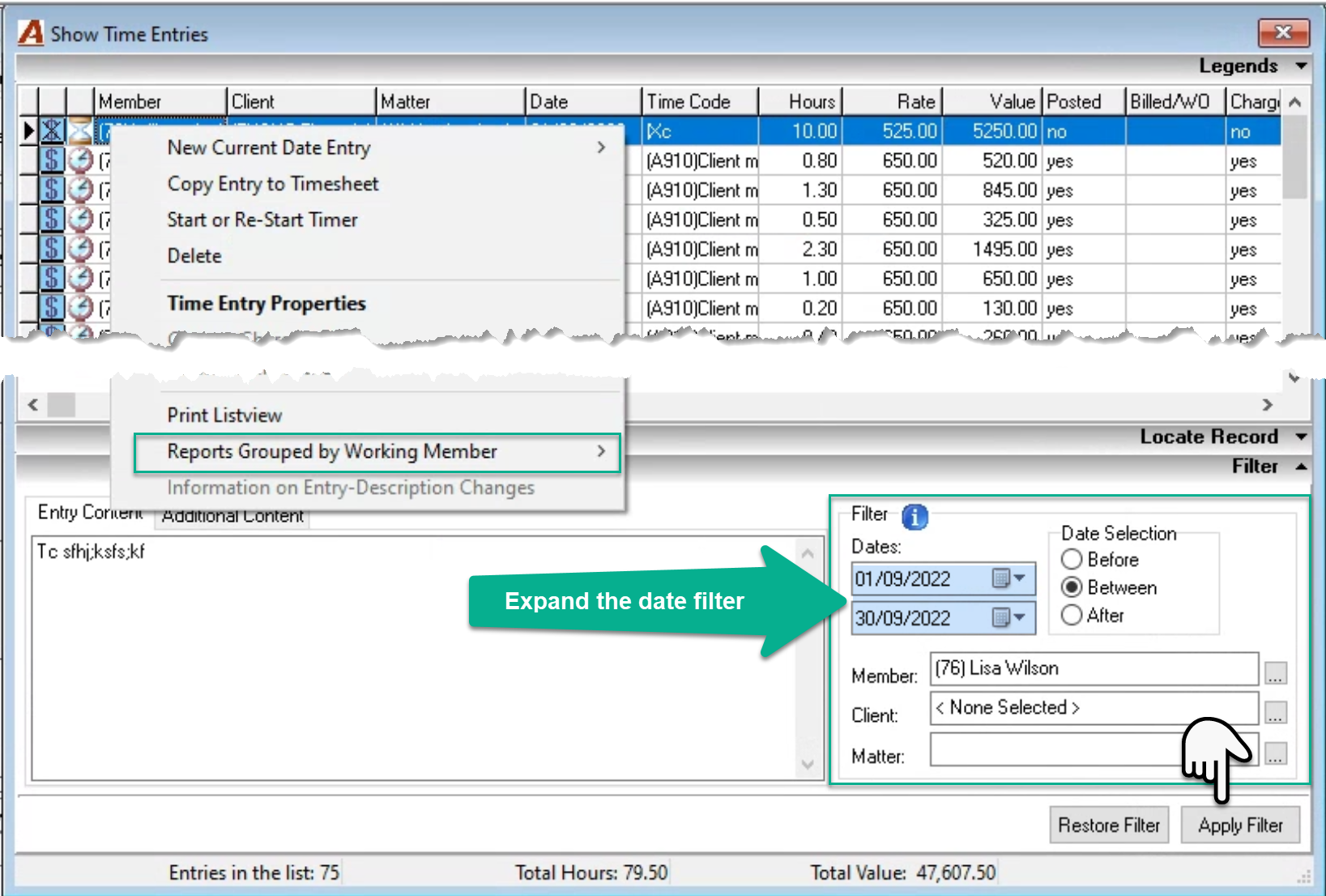Close the Show Time Entries window

(x=1283, y=32)
